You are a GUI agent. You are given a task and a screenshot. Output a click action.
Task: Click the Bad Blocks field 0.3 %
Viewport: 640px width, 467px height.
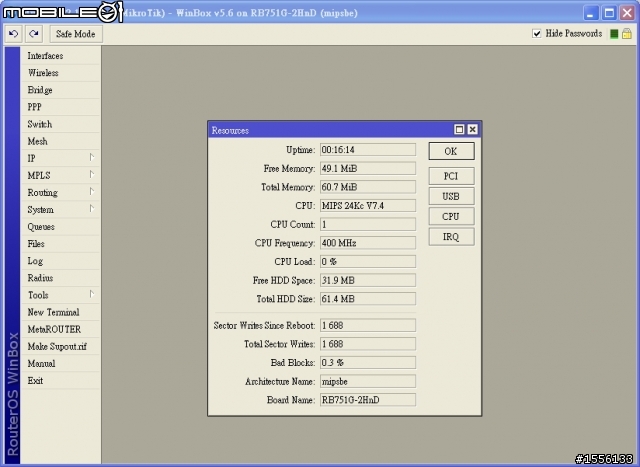368,362
